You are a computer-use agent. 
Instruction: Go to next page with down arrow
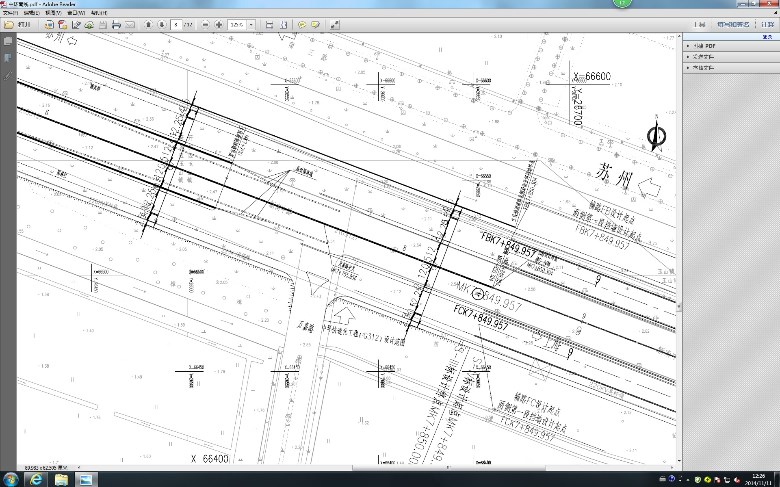[161, 23]
